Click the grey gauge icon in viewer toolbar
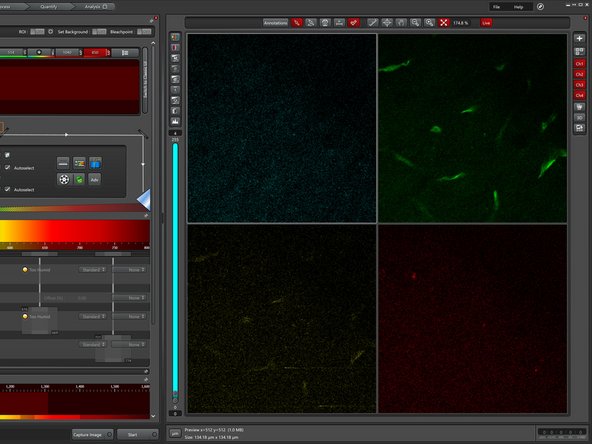 pos(325,23)
